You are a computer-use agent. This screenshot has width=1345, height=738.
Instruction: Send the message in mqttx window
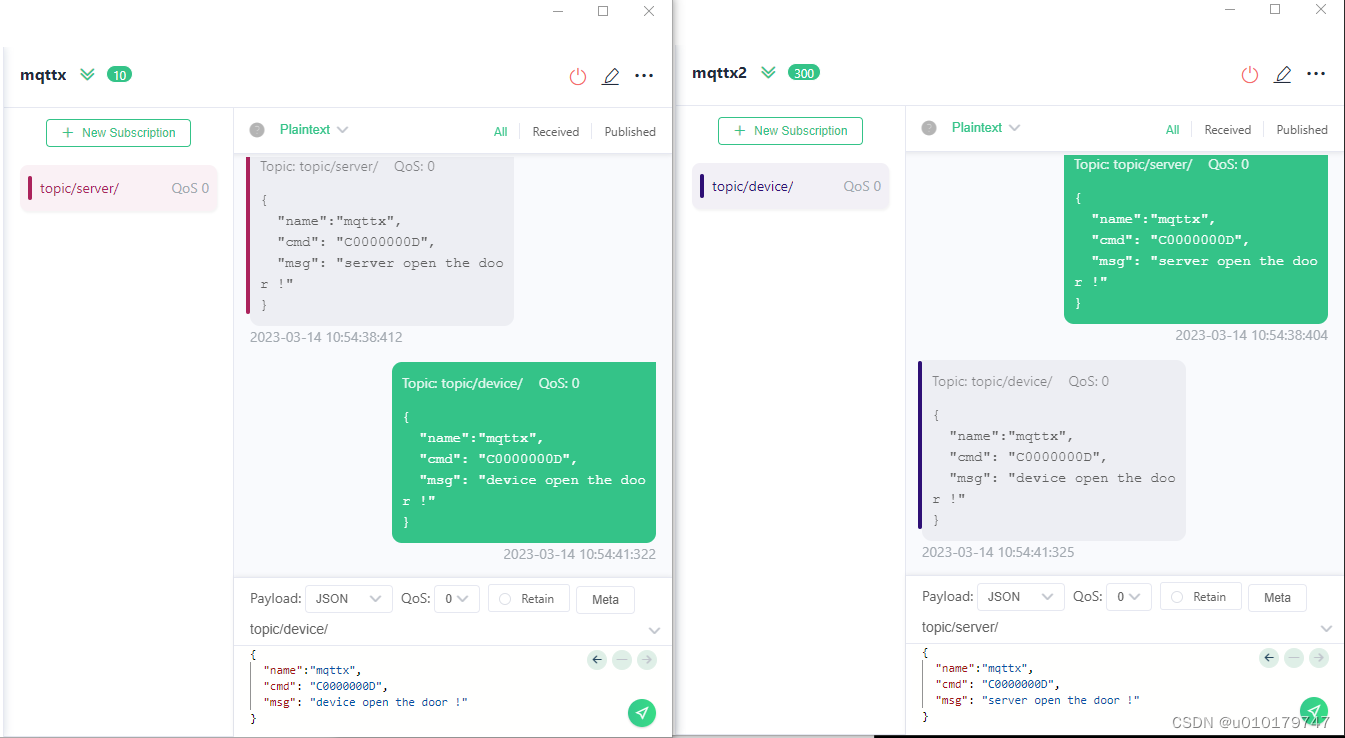click(642, 712)
